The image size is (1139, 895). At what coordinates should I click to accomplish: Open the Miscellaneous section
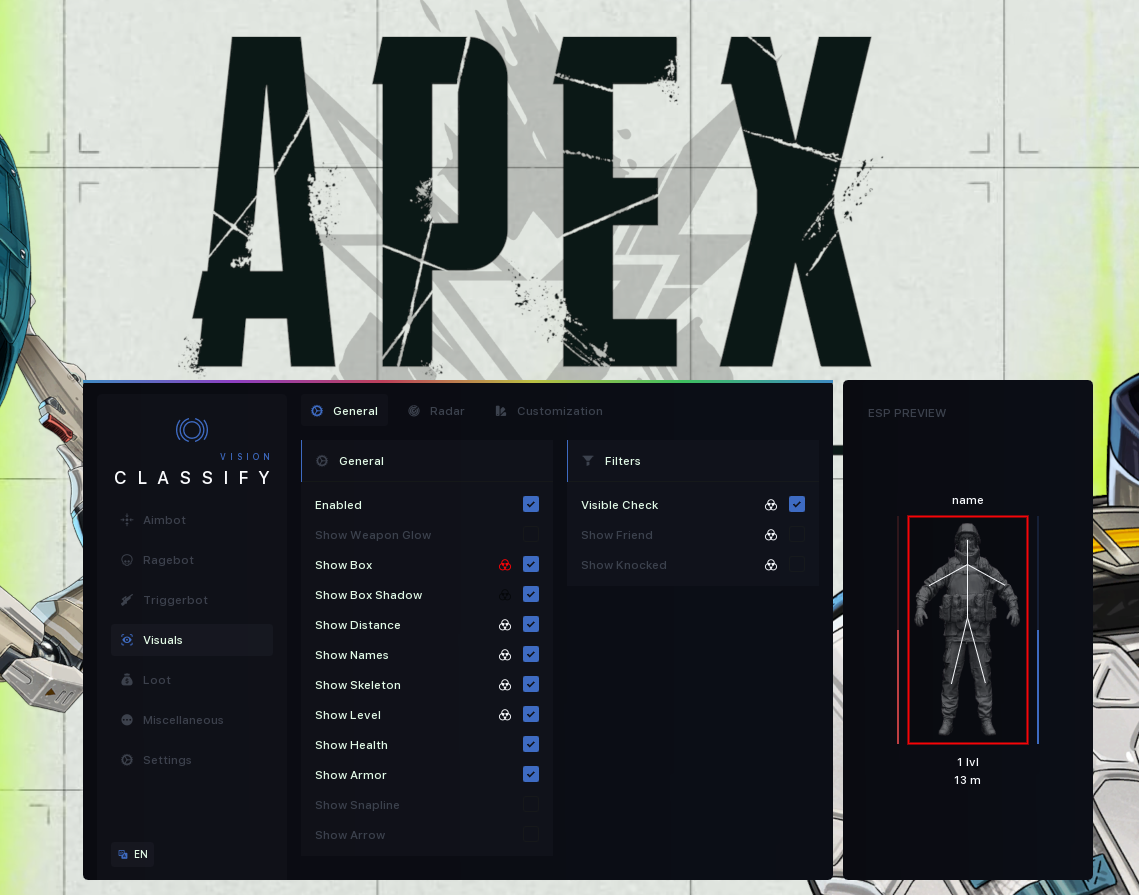click(x=192, y=720)
